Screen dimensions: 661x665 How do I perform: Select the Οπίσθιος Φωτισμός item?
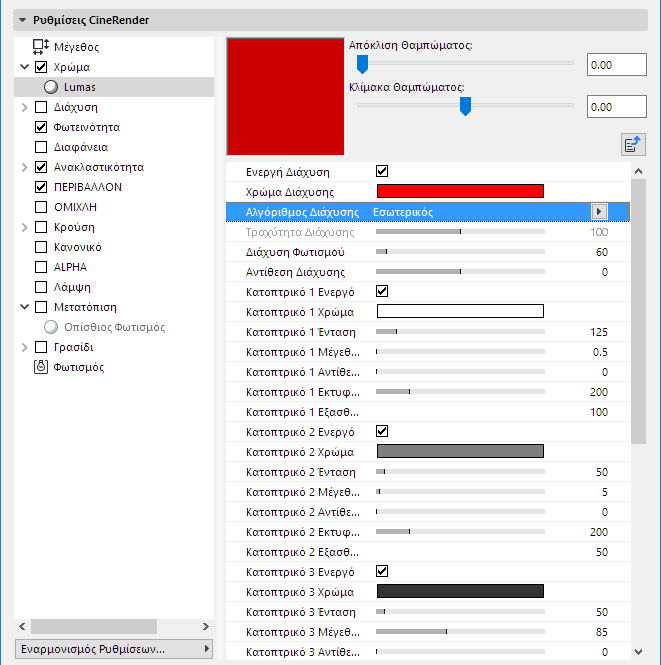point(114,327)
